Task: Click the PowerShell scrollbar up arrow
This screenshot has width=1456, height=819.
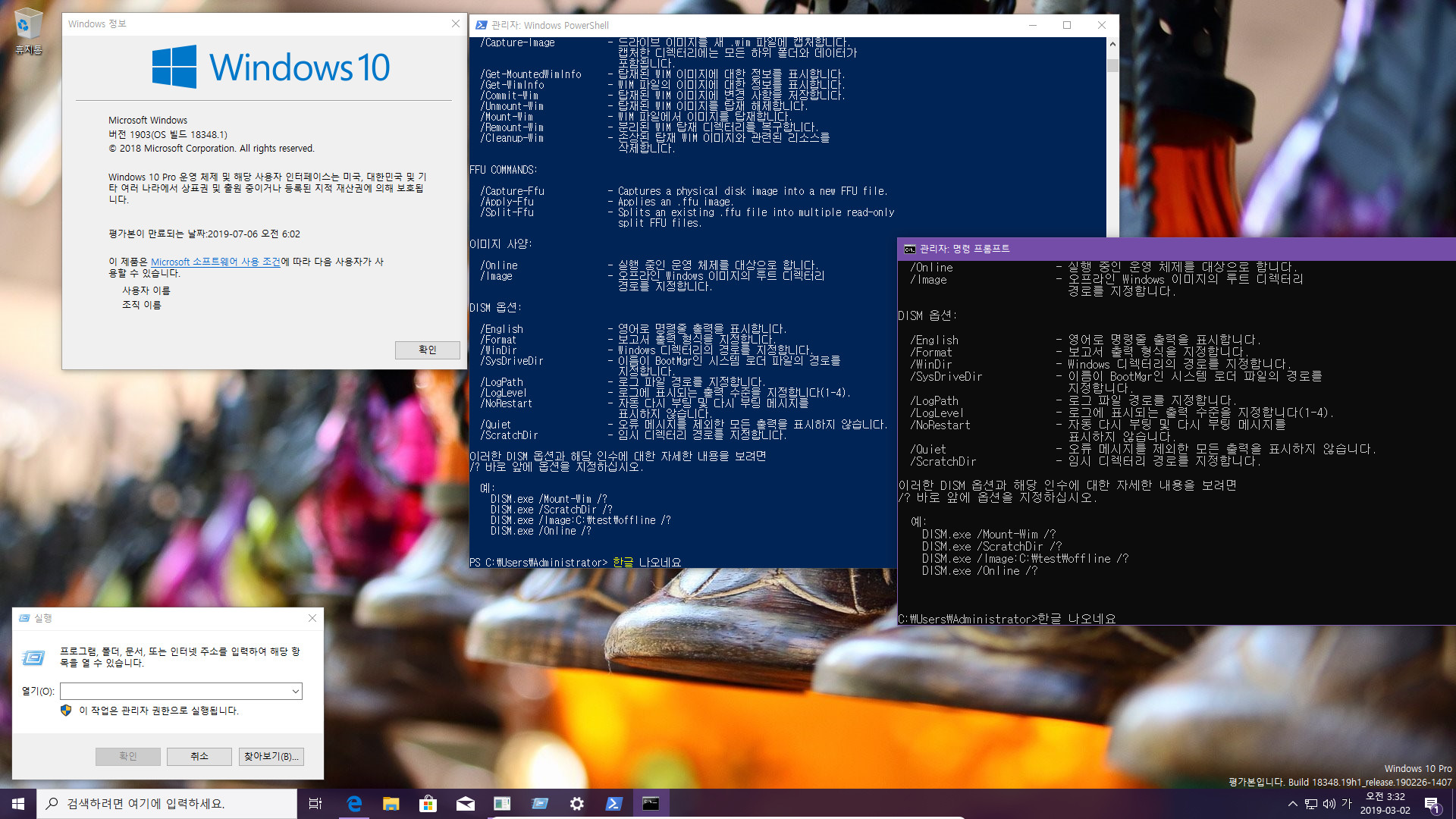Action: 1112,44
